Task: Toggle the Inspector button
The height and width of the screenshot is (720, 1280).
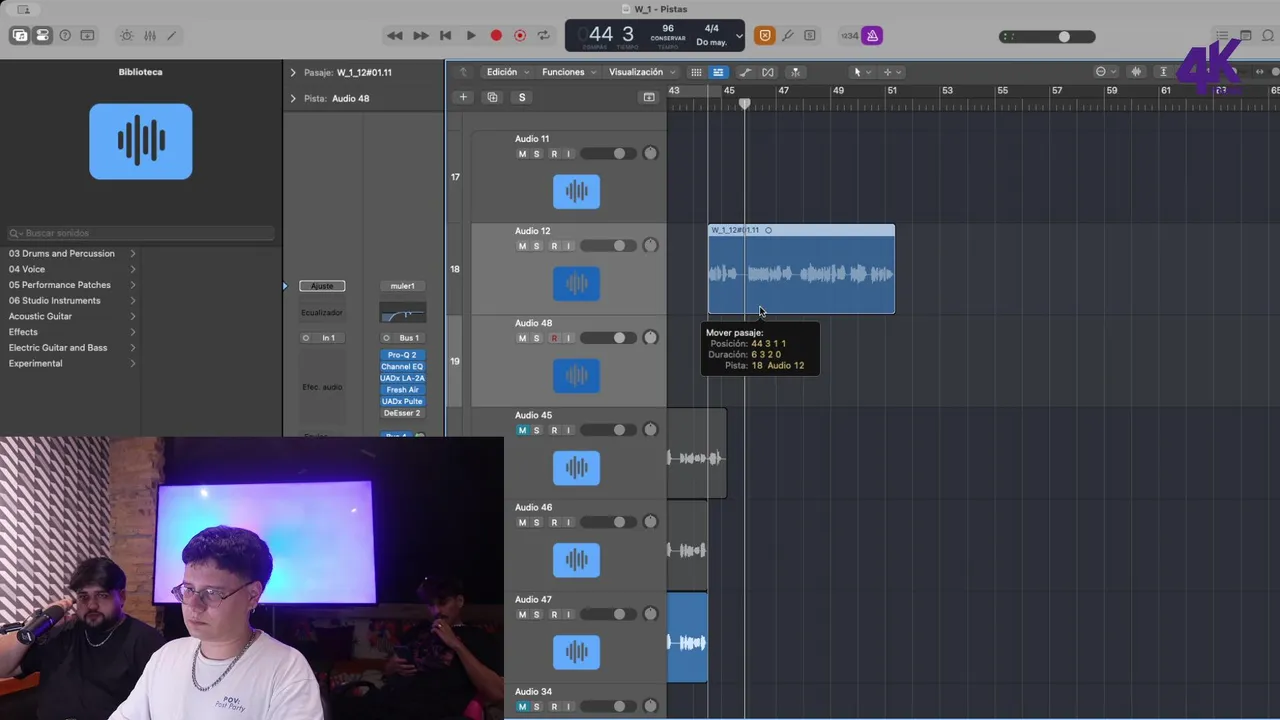Action: tap(42, 35)
